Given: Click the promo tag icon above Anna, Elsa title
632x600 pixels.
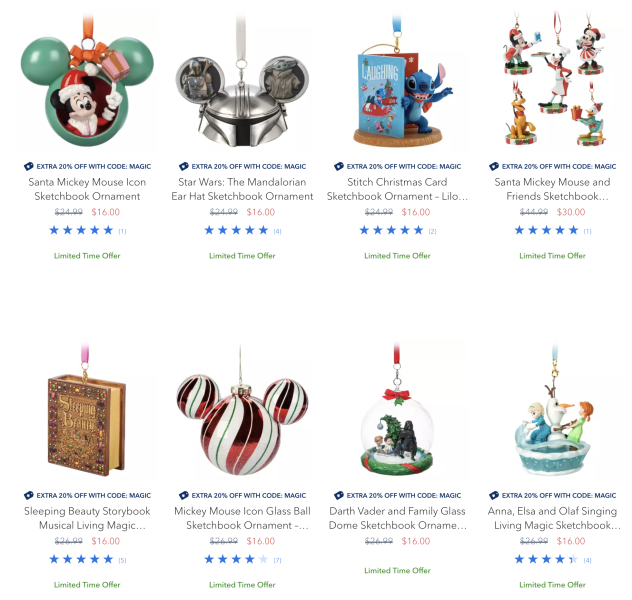Looking at the screenshot, I should click(494, 495).
